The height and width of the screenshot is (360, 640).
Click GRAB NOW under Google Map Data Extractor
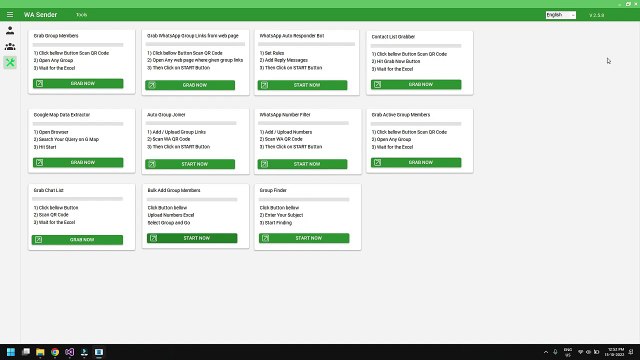[78, 162]
